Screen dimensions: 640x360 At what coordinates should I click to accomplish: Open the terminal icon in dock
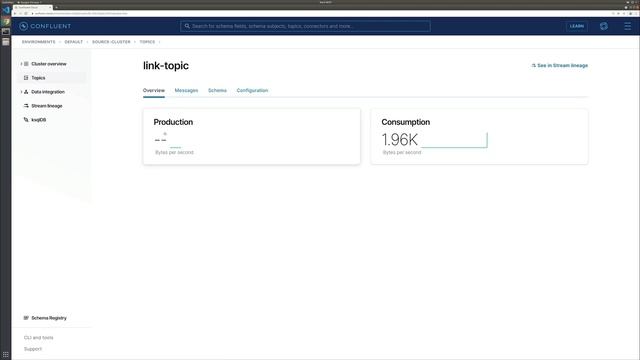coord(6,31)
